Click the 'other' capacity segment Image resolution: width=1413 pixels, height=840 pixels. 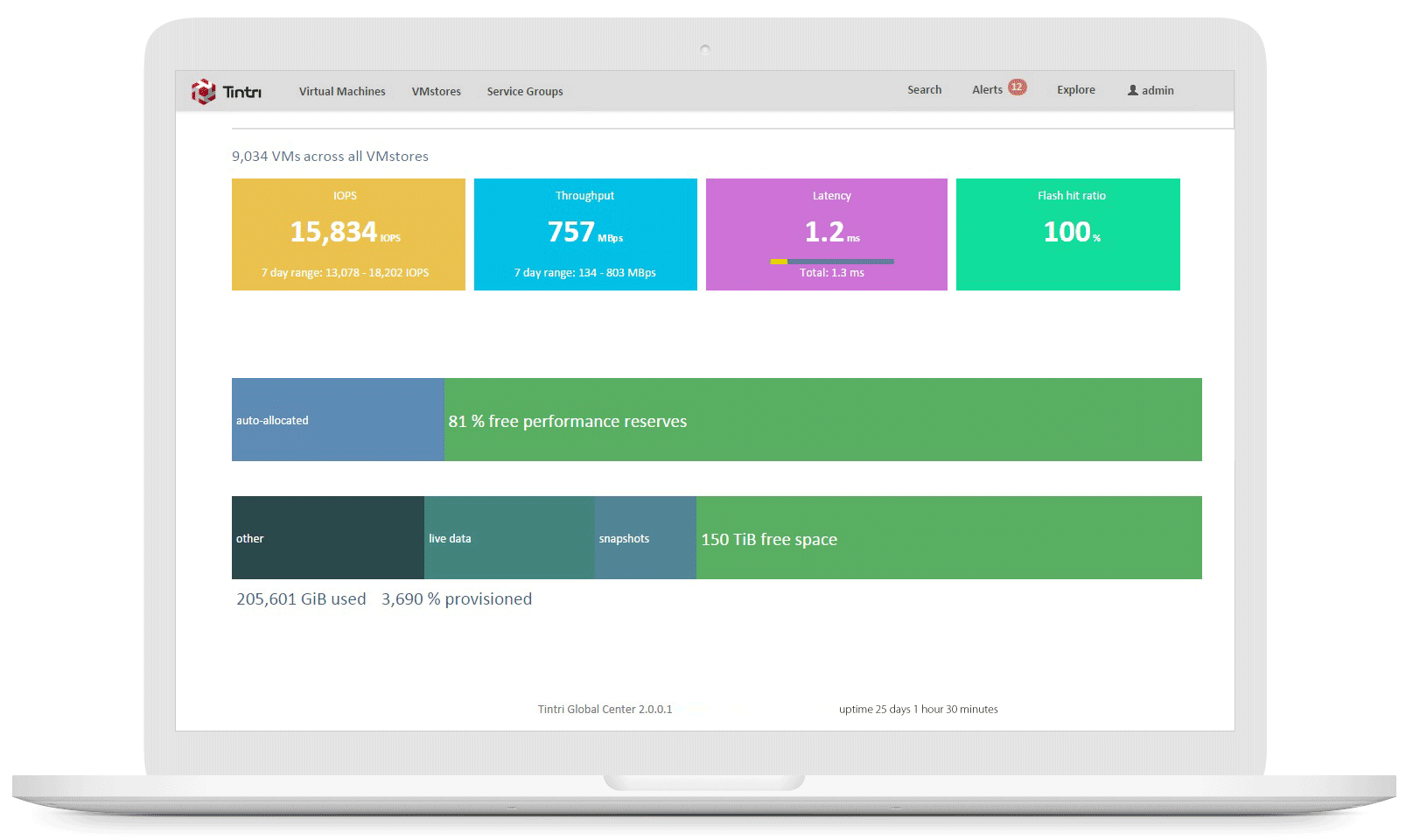328,537
